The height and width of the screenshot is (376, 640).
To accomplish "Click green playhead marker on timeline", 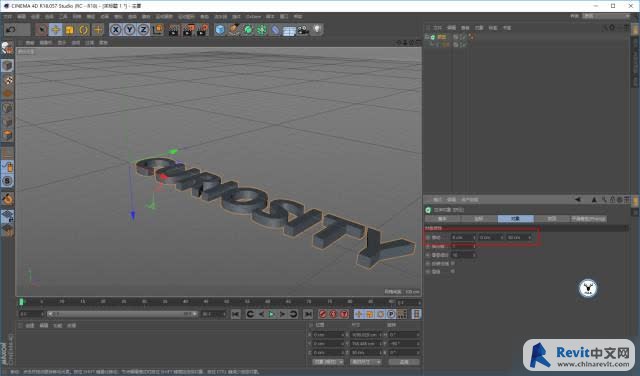I will click(22, 302).
